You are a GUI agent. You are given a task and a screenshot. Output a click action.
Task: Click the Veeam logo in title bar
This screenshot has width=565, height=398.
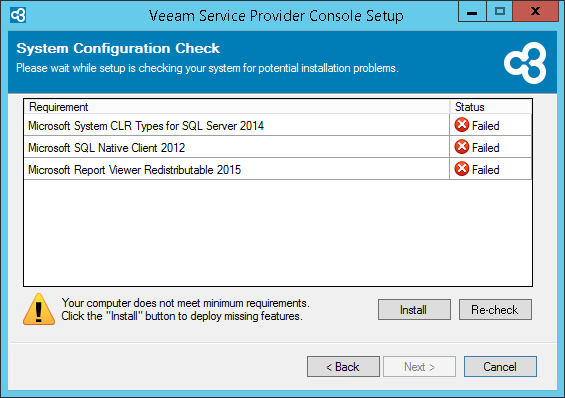coord(18,15)
